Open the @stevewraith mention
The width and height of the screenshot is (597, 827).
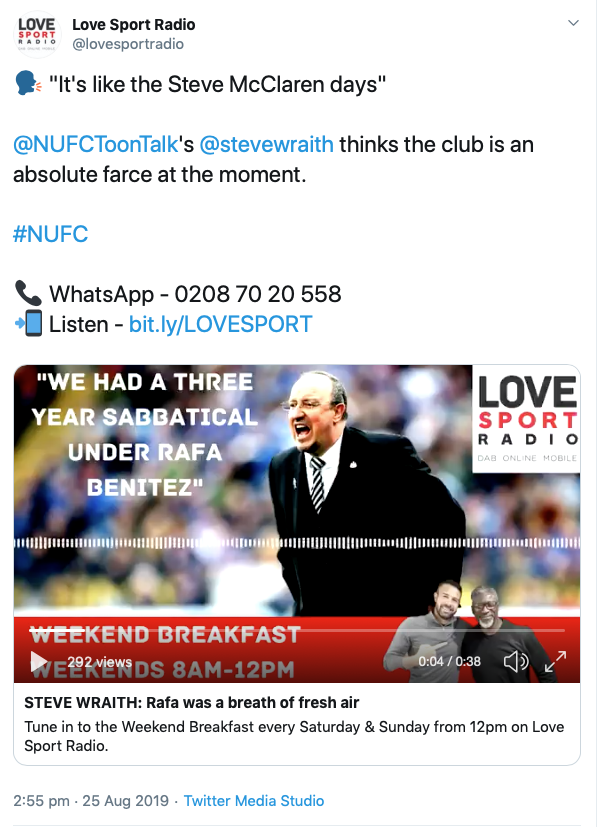(266, 145)
